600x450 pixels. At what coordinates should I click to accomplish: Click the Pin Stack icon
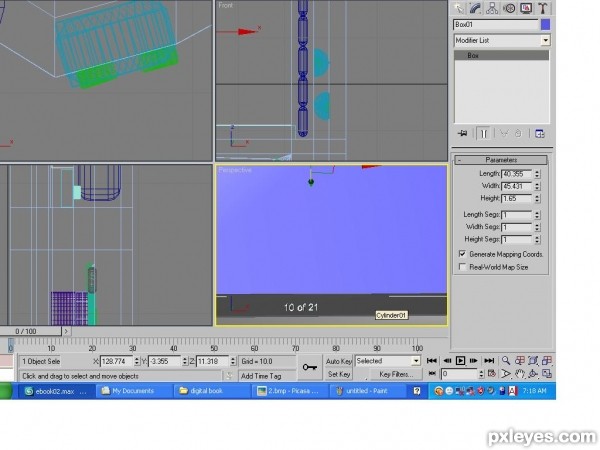click(463, 134)
